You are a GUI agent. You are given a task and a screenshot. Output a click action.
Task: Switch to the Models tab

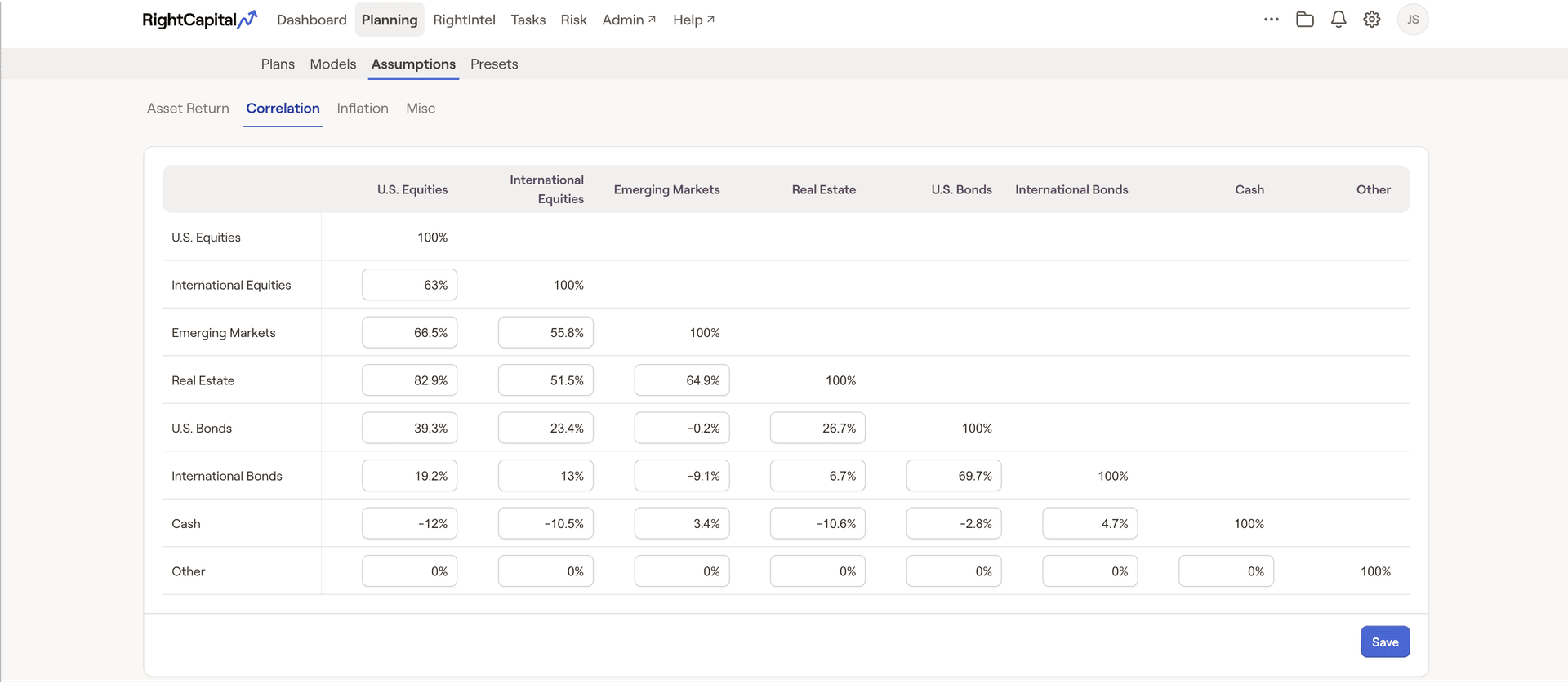(x=333, y=64)
